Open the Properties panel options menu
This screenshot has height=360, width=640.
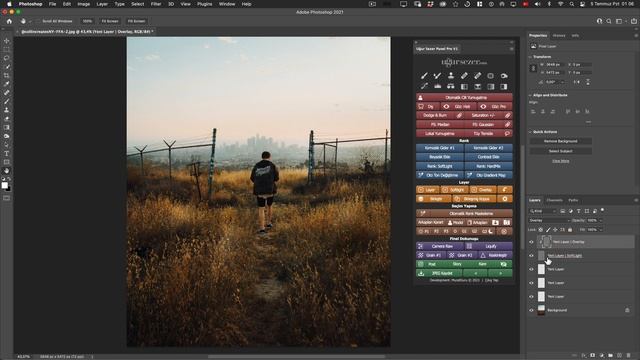tap(636, 36)
